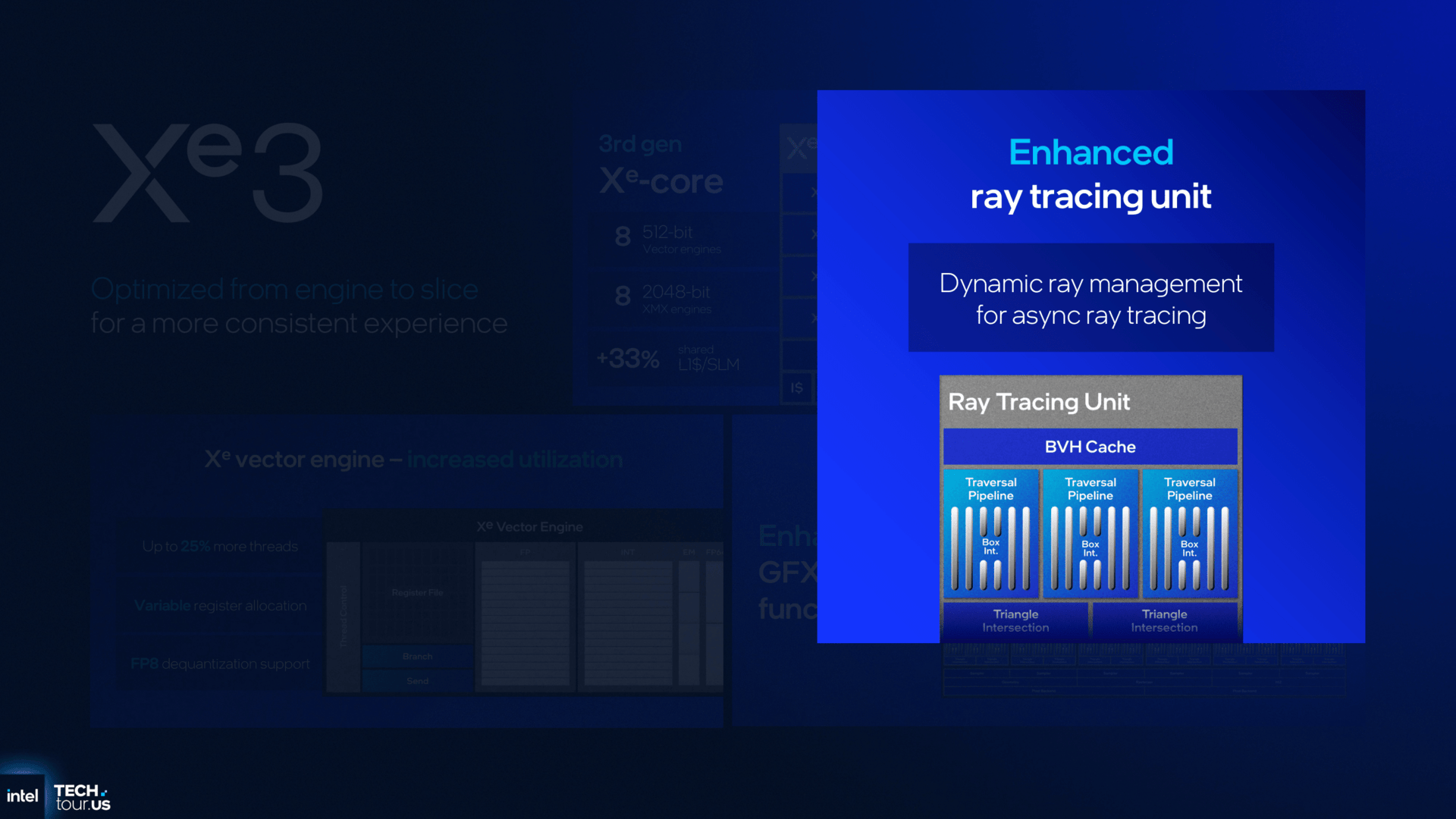Click the leftmost Traversal Pipeline block
Image resolution: width=1456 pixels, height=819 pixels.
point(990,532)
